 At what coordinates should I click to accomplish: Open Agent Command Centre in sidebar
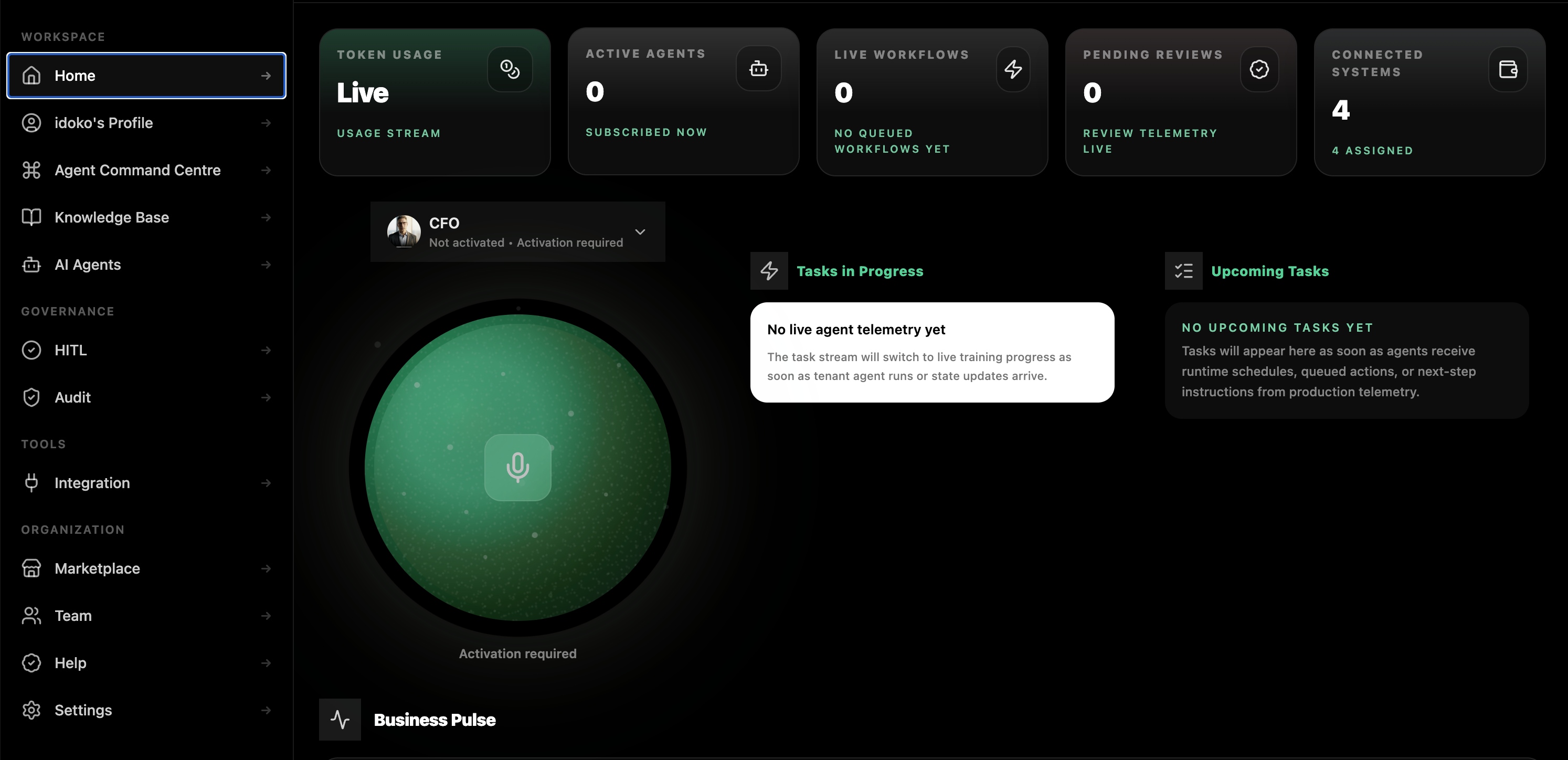[x=146, y=170]
